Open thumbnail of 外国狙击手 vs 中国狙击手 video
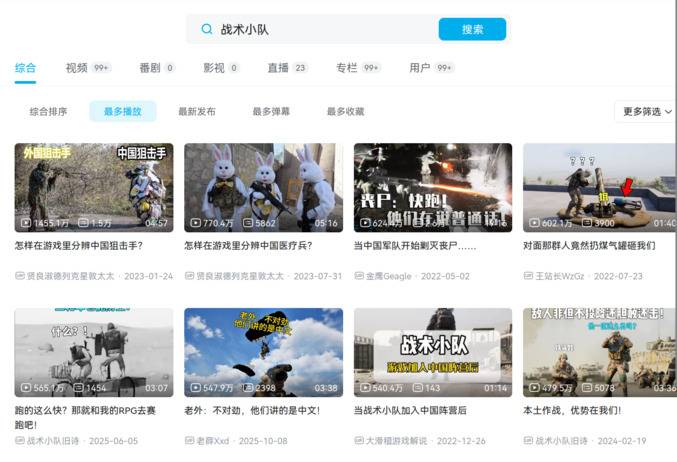Viewport: 677px width, 462px height. click(x=94, y=187)
